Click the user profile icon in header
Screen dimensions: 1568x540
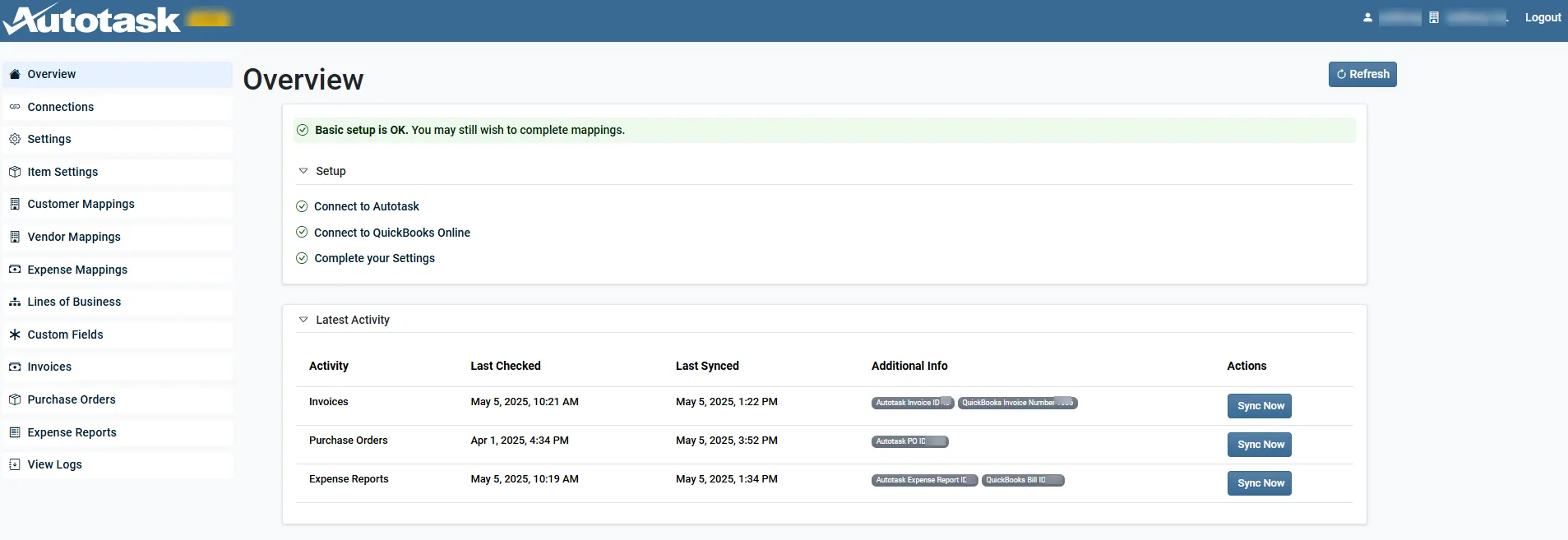1367,17
